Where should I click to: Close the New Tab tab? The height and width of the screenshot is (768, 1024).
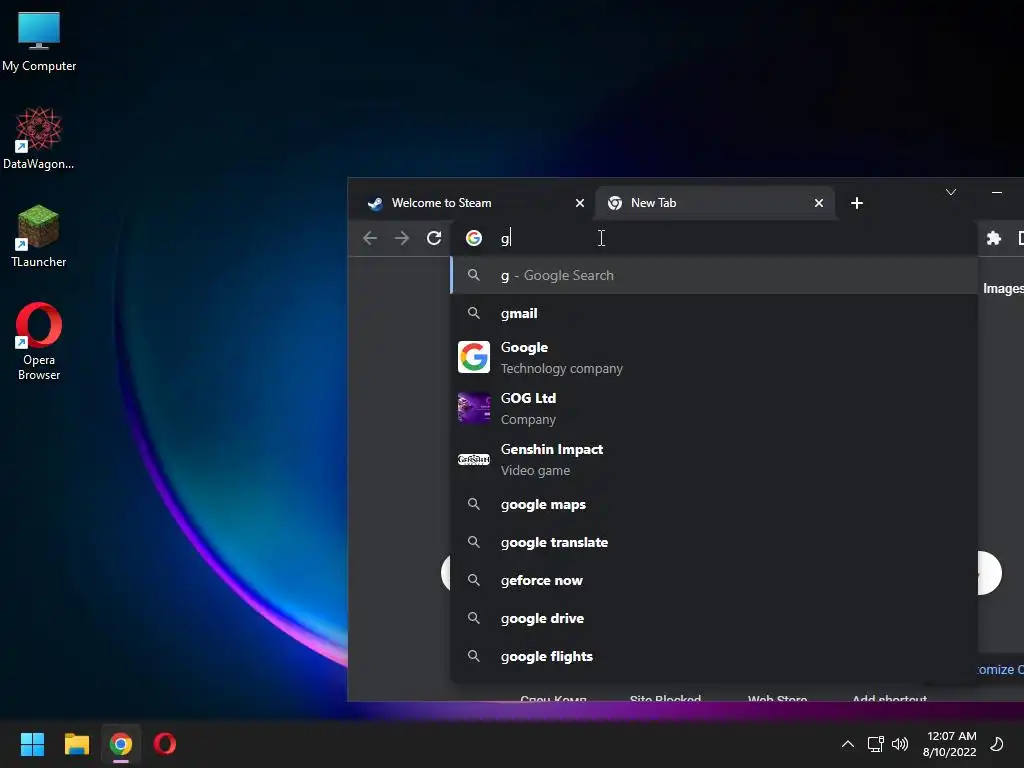coord(819,203)
